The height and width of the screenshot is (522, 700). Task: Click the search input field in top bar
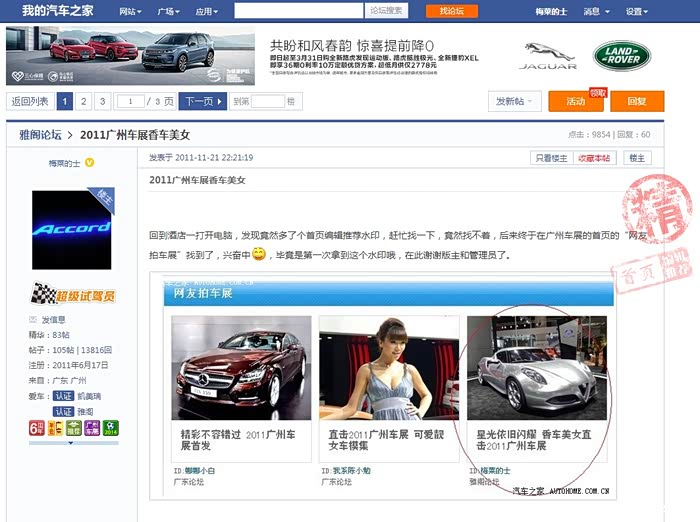pyautogui.click(x=298, y=11)
